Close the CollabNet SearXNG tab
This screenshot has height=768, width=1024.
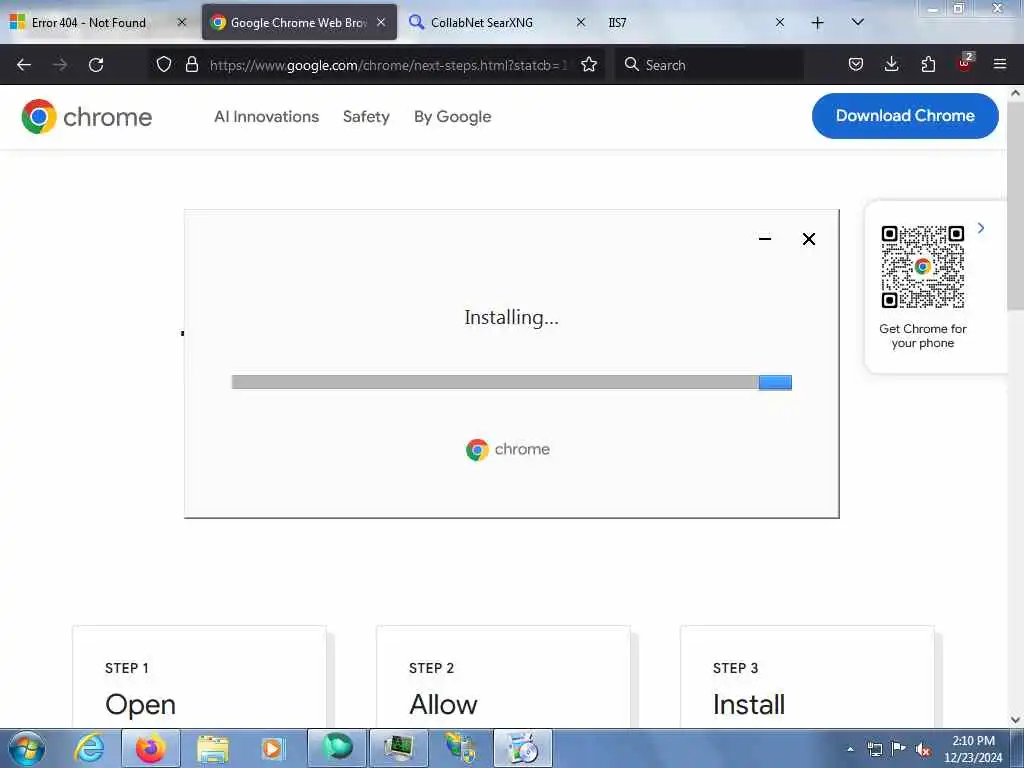click(x=581, y=22)
